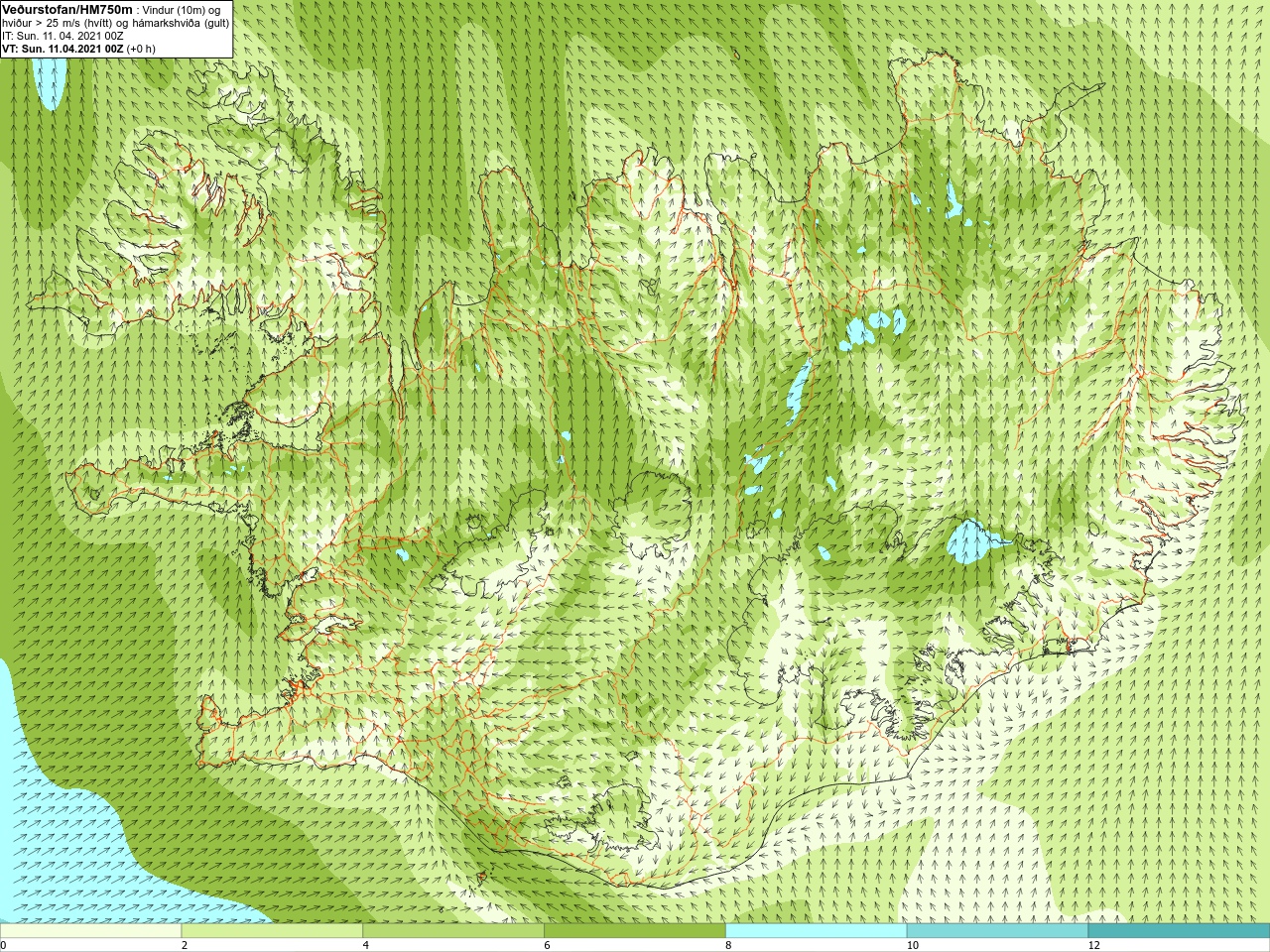The image size is (1270, 952).
Task: Click the legend scale label '10'
Action: pos(912,945)
